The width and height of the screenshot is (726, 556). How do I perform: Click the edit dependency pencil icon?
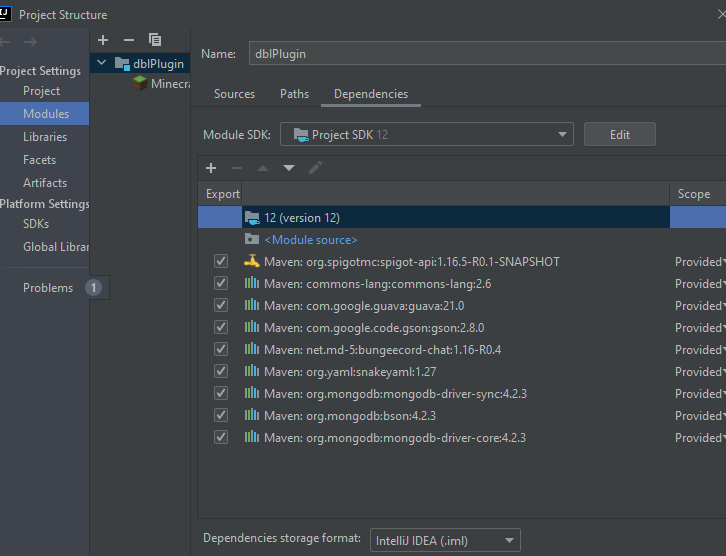click(x=315, y=168)
